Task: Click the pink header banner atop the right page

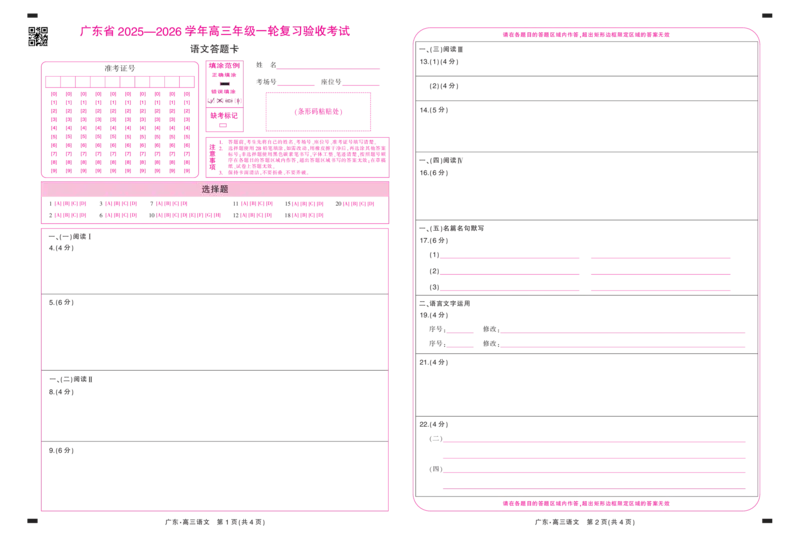Action: [x=585, y=34]
